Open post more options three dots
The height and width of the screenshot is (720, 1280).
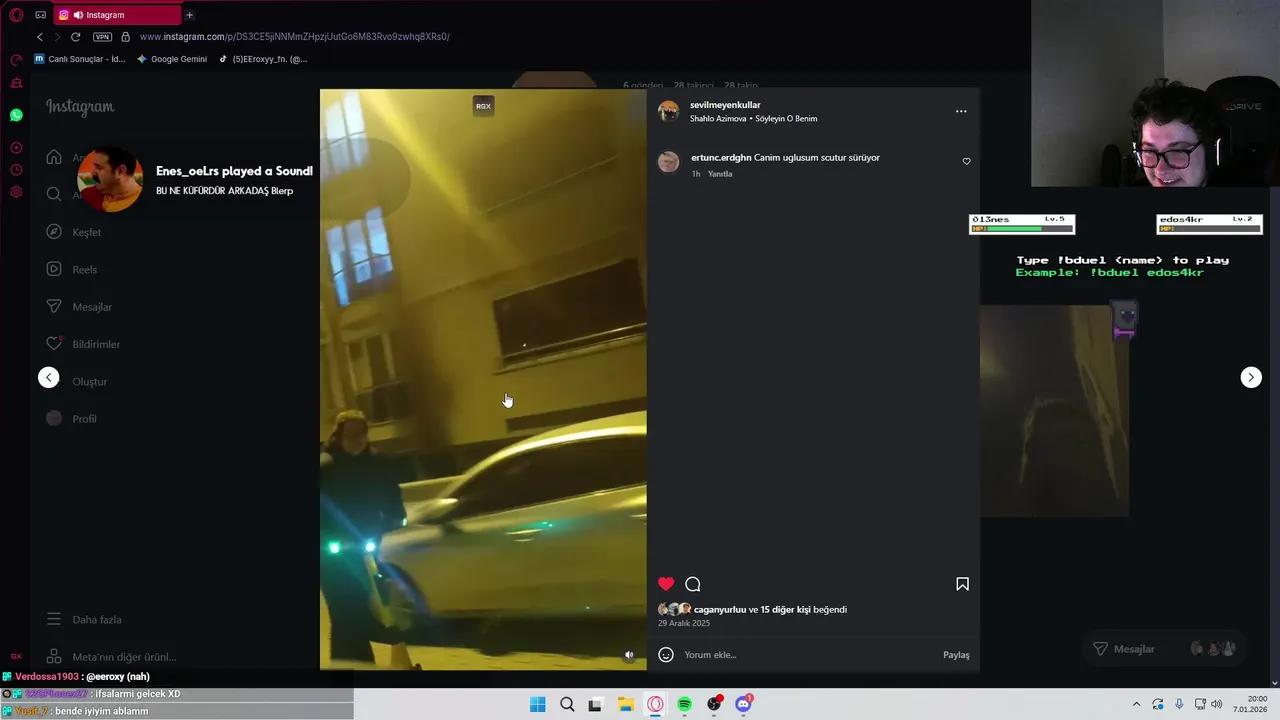click(x=961, y=111)
